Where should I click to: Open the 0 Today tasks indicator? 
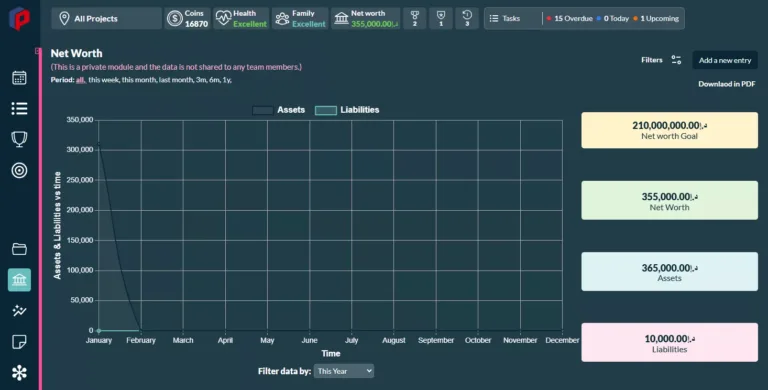pos(613,19)
